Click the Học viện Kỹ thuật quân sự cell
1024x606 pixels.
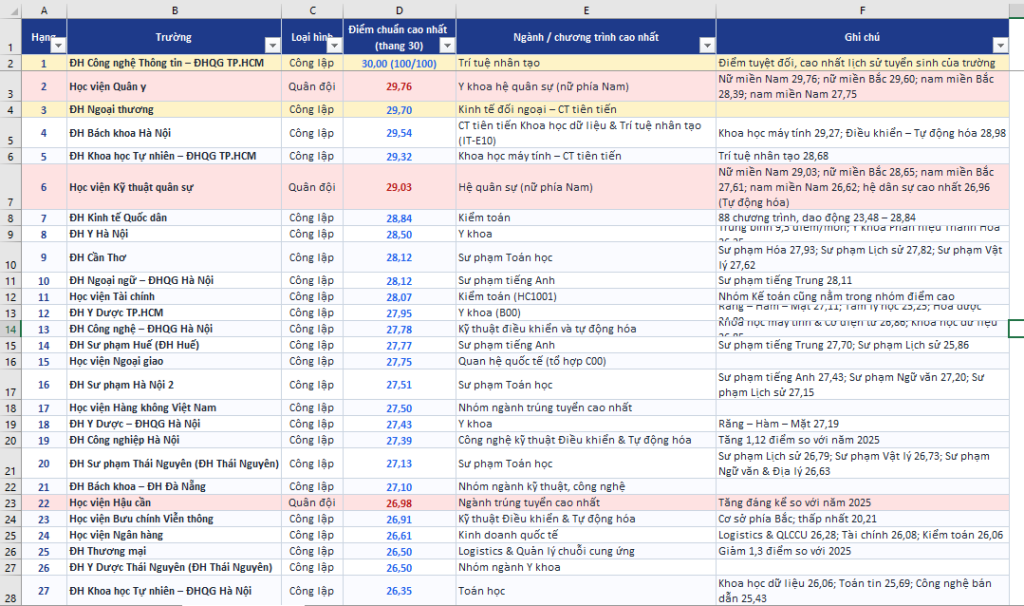[174, 187]
